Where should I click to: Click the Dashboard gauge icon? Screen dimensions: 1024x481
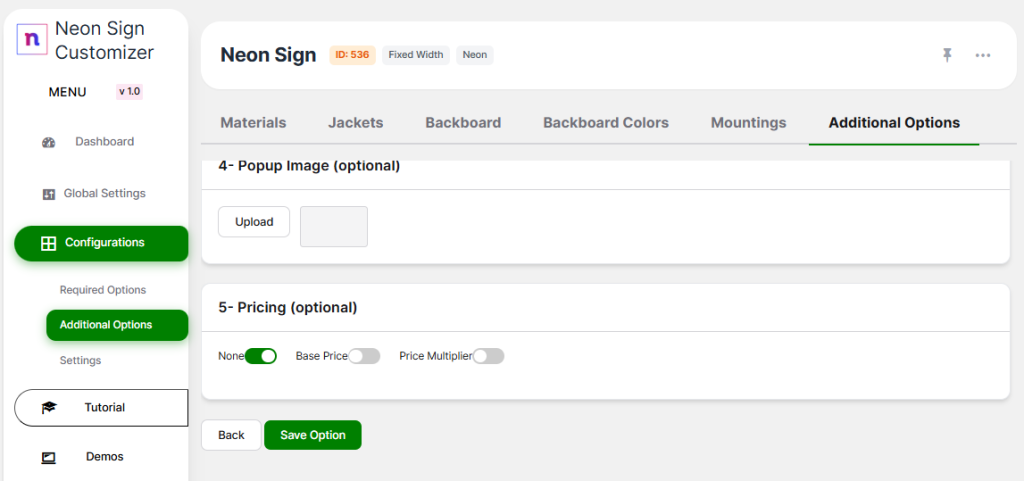(x=49, y=142)
